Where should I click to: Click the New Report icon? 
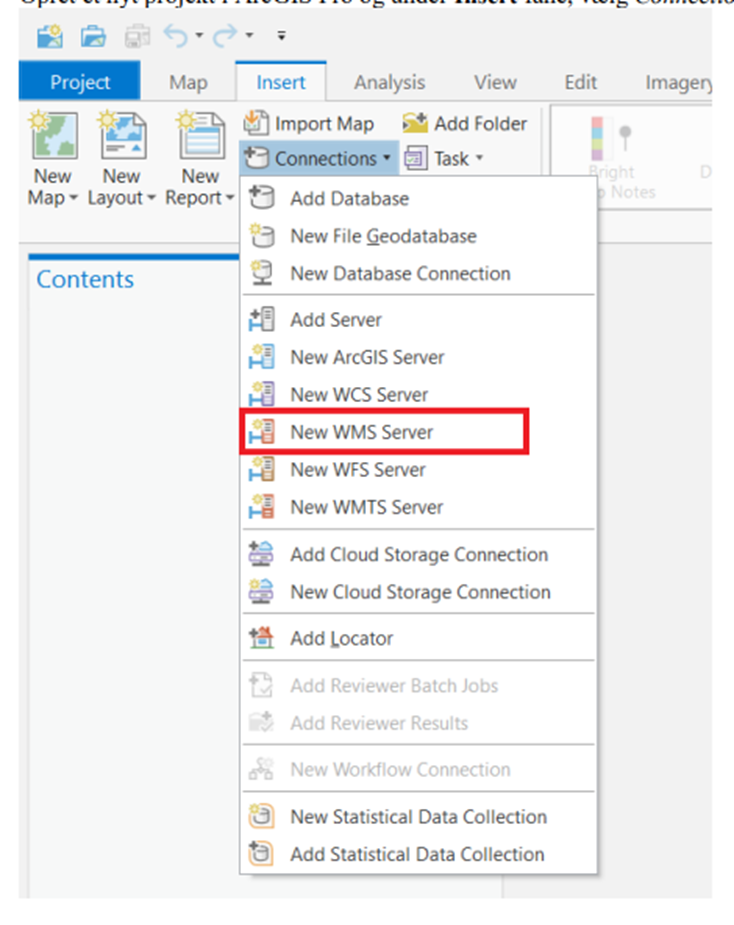coord(201,136)
